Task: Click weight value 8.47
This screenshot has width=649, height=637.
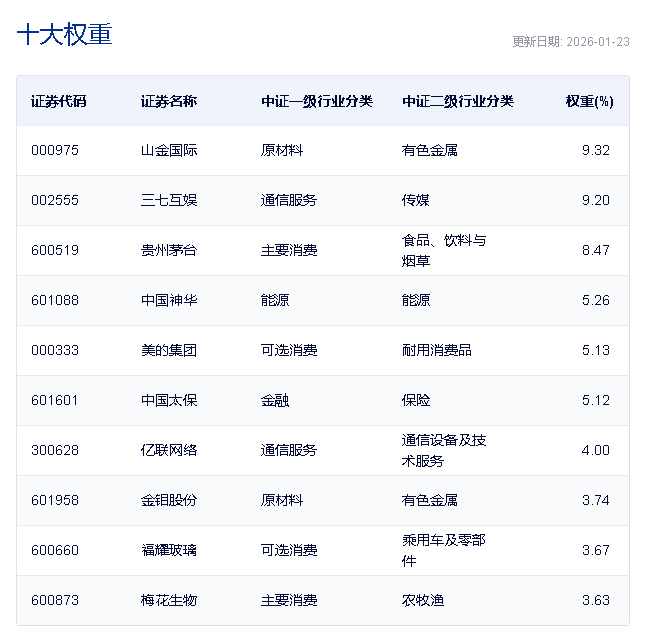Action: [x=596, y=250]
